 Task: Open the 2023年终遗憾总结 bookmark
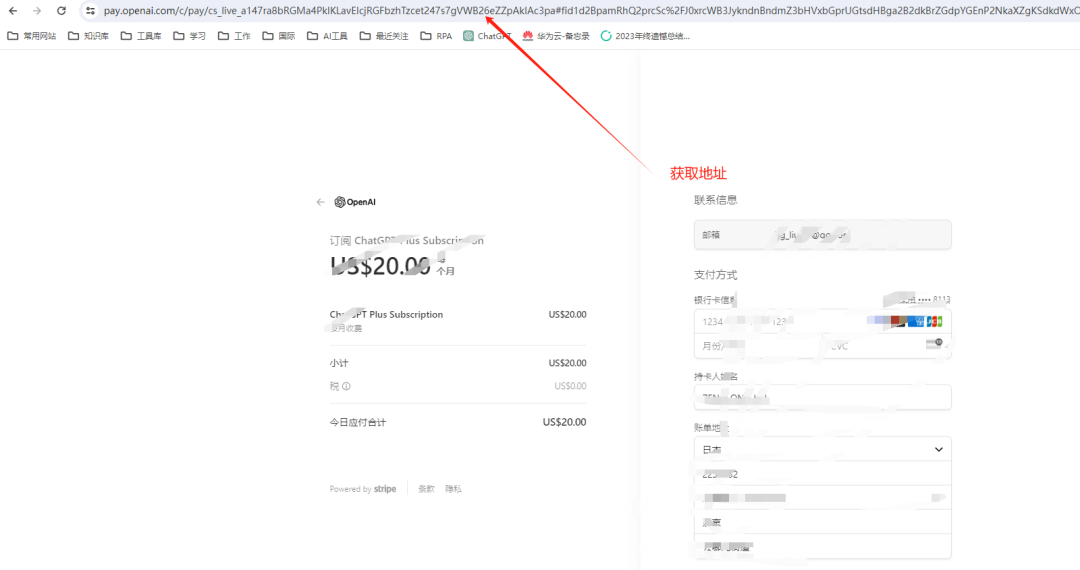point(645,36)
